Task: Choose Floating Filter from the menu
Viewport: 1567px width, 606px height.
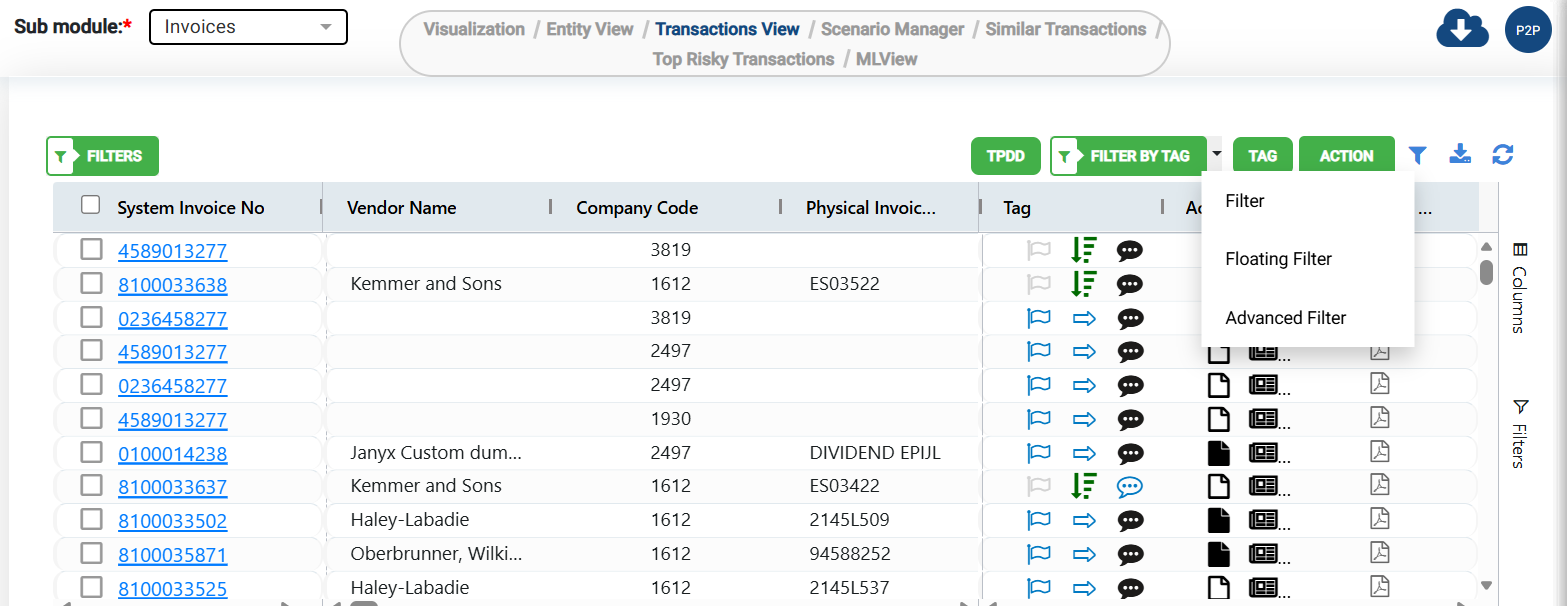Action: 1308,259
